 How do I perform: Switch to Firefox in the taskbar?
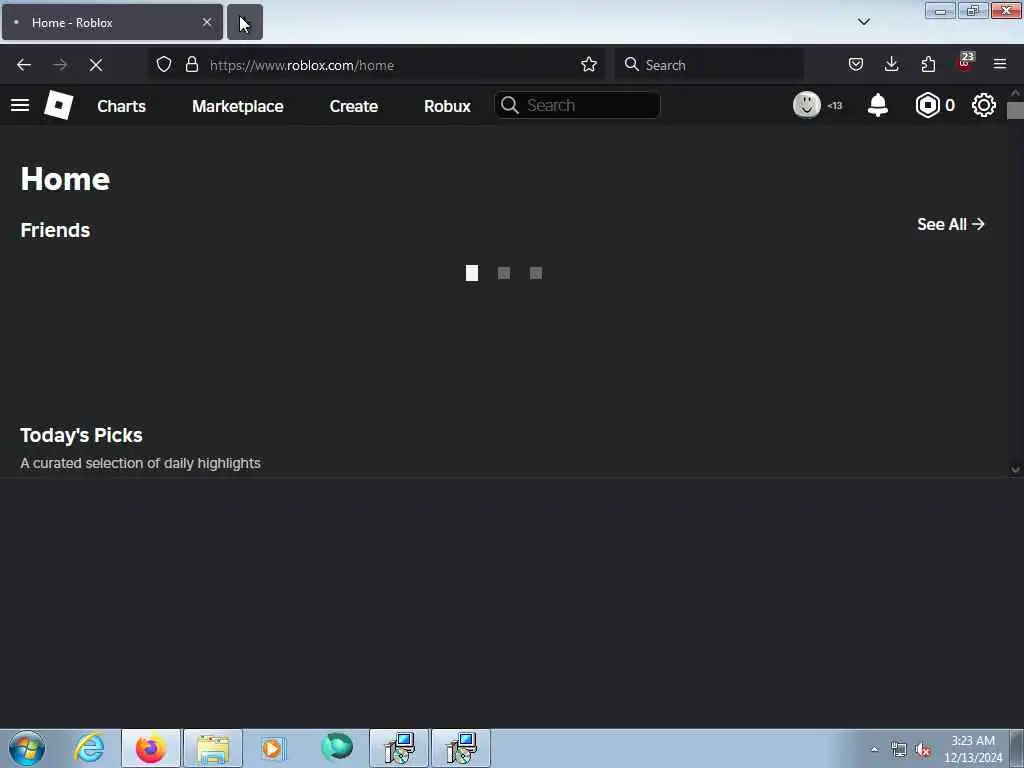[151, 748]
